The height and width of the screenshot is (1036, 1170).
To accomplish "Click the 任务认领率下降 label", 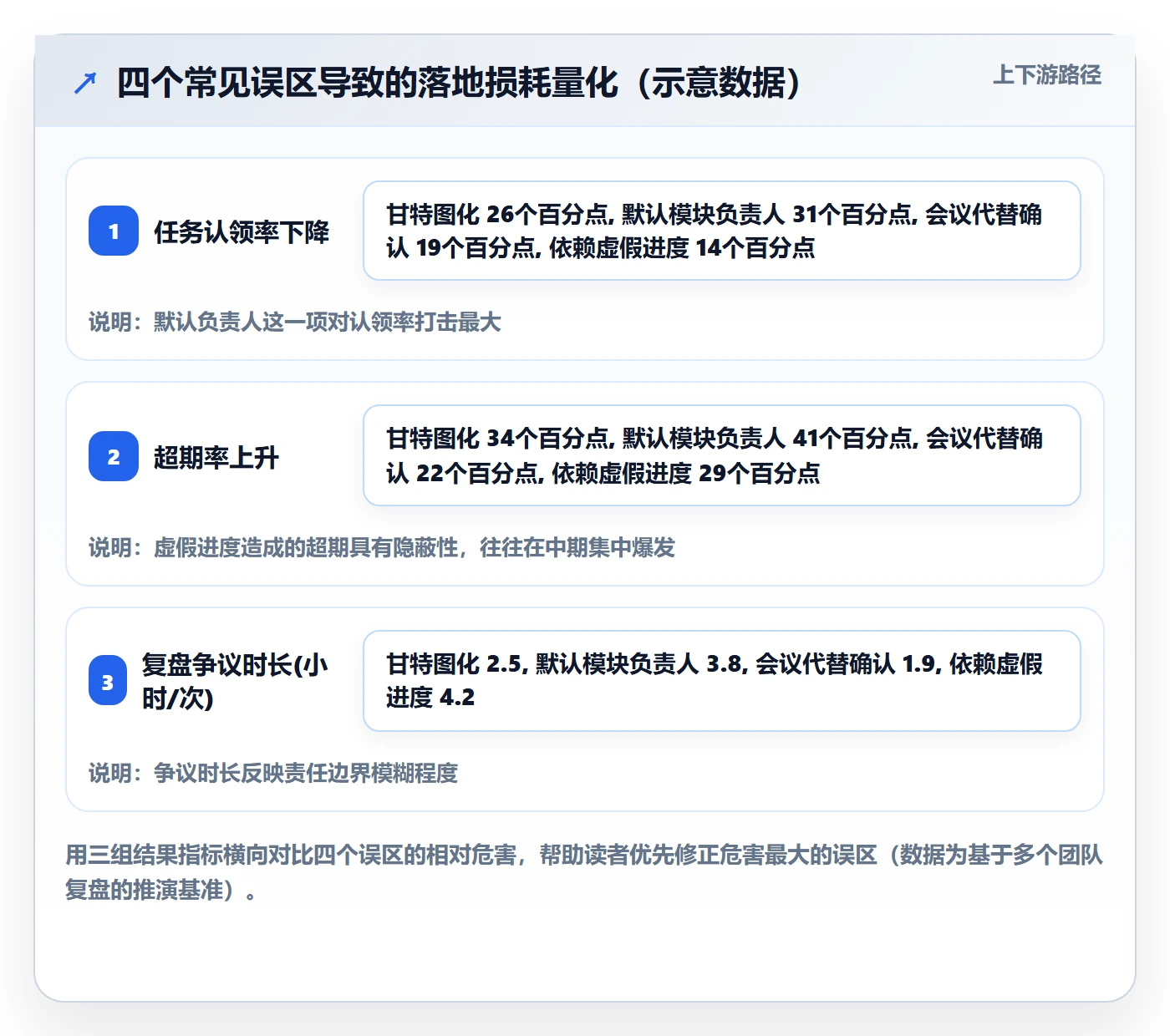I will tap(242, 231).
